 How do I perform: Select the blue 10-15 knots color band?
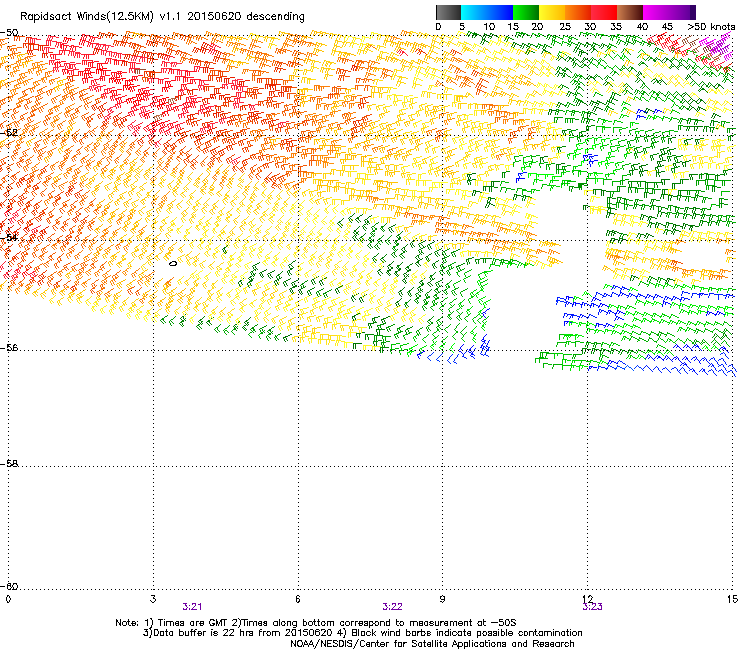tap(500, 12)
